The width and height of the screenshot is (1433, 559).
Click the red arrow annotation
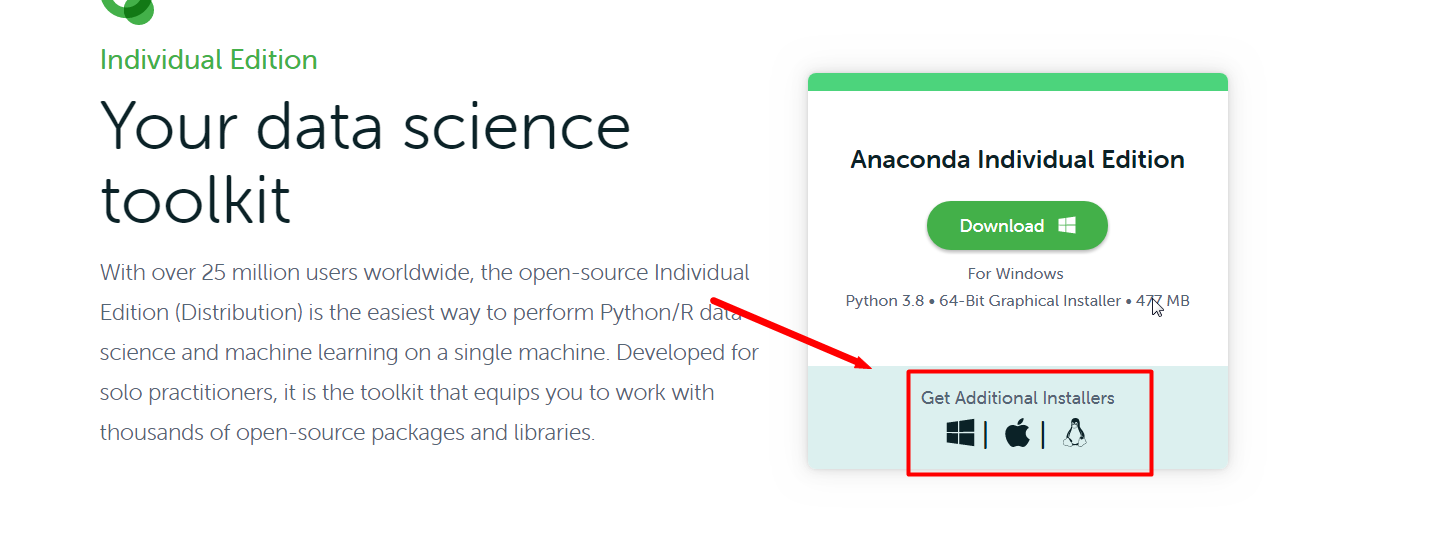tap(790, 332)
